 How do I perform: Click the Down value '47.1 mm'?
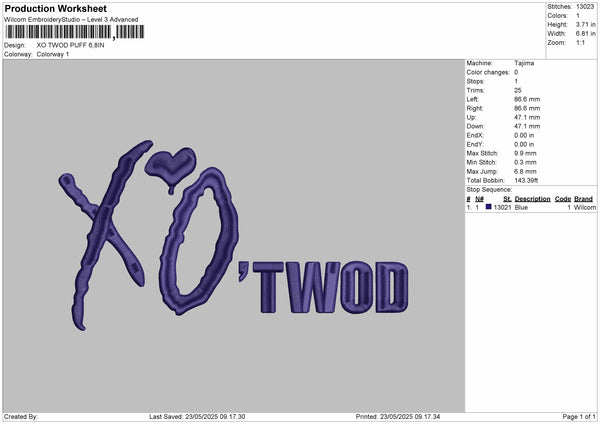pyautogui.click(x=527, y=126)
